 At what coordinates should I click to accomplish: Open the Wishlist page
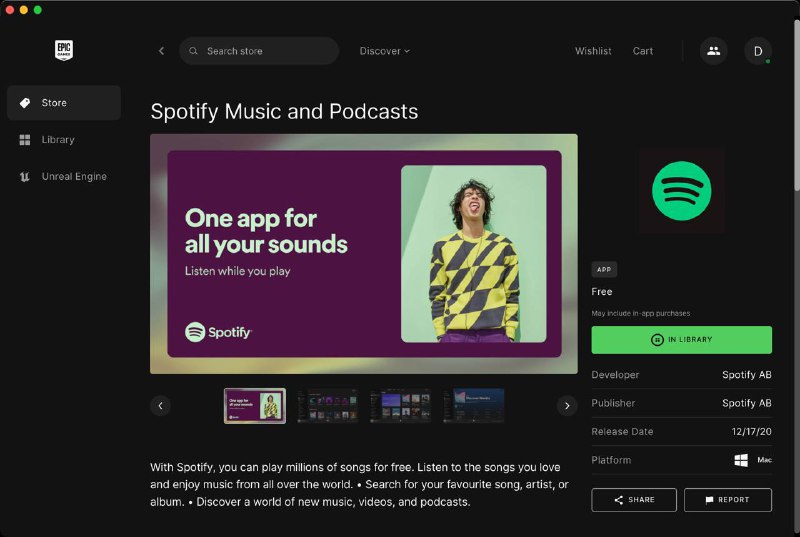pyautogui.click(x=593, y=51)
